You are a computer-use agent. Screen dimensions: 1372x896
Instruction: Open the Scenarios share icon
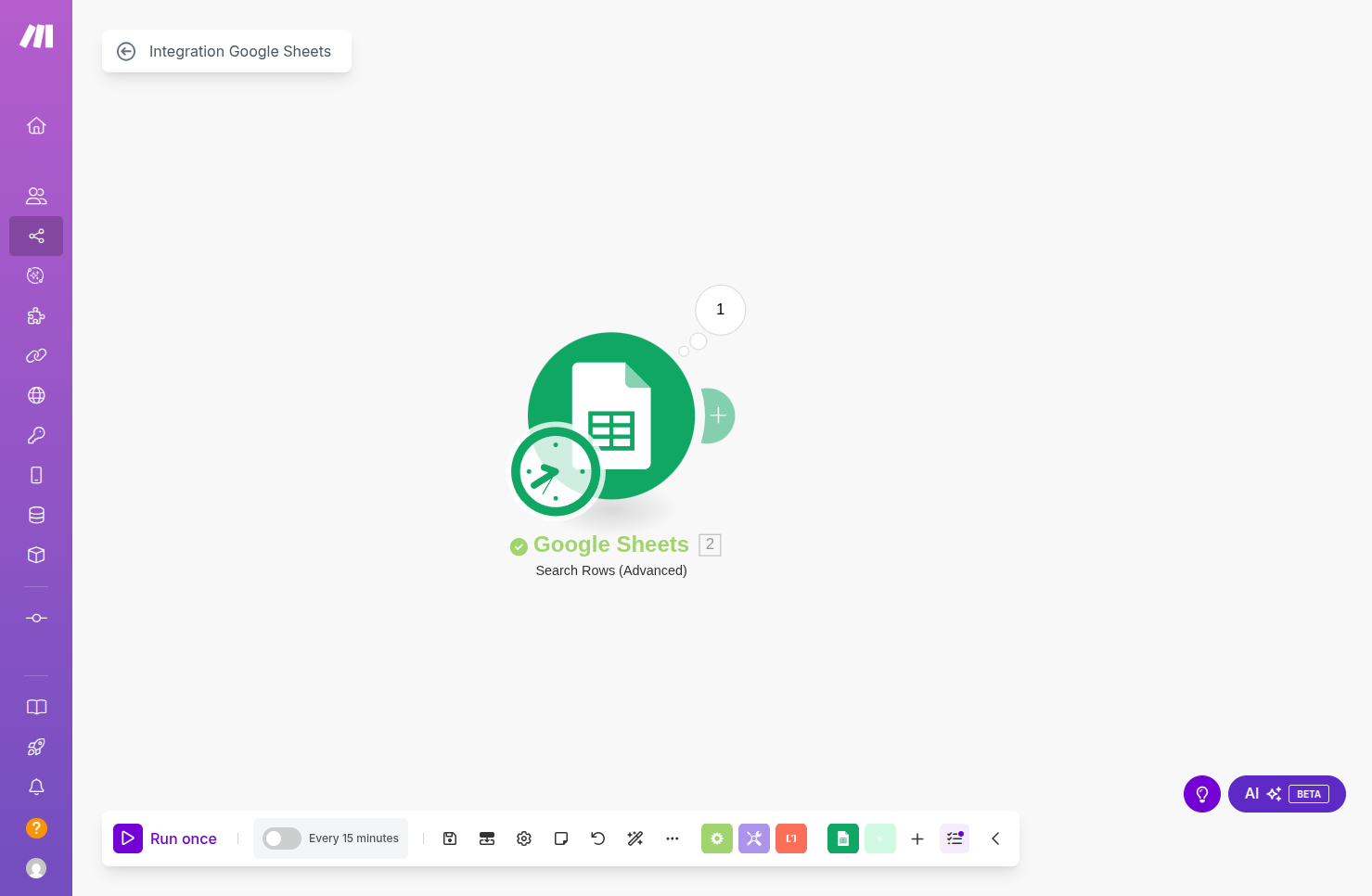point(36,236)
